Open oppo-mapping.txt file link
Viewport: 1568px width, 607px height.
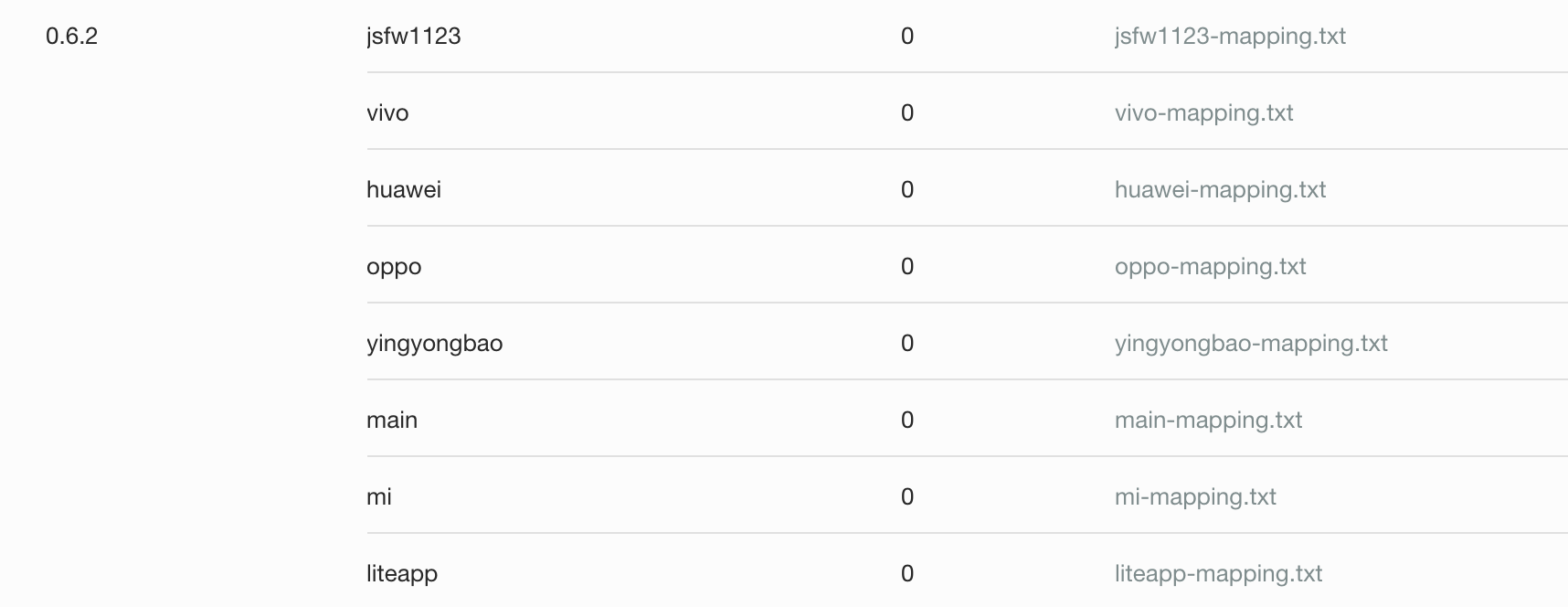point(1210,267)
